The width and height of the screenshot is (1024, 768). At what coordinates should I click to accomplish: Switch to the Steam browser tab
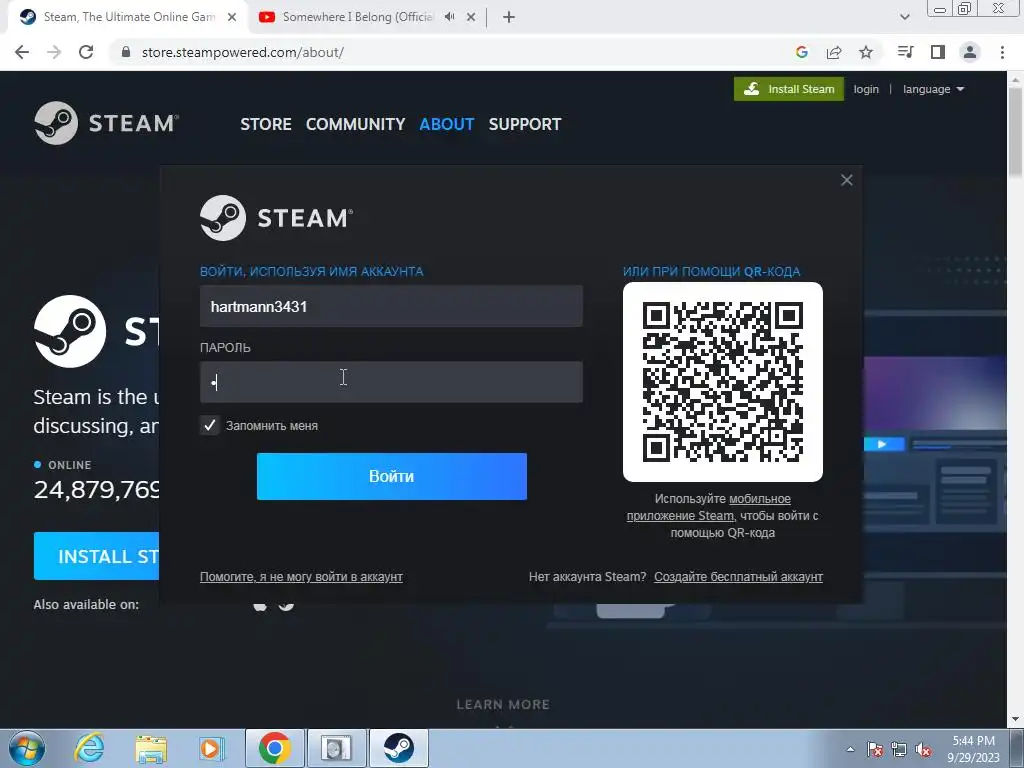point(128,17)
